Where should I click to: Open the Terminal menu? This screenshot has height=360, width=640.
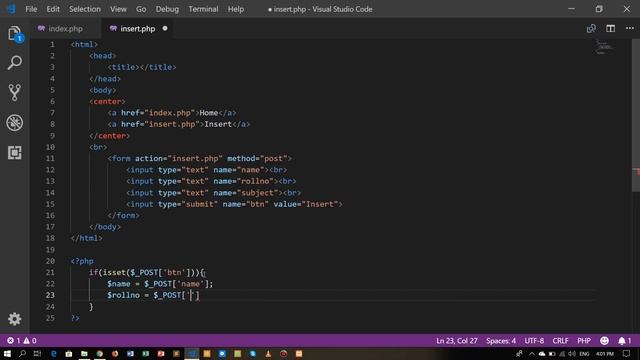(x=203, y=9)
